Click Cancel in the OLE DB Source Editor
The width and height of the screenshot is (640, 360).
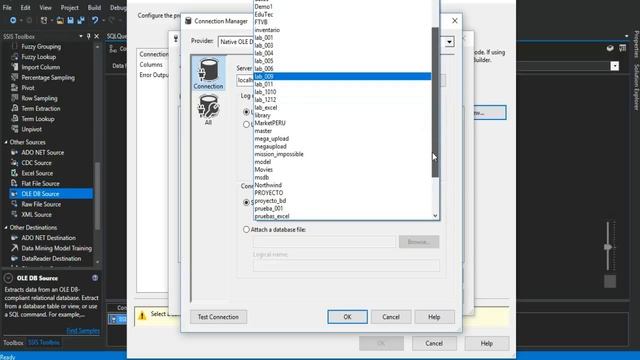[x=434, y=343]
